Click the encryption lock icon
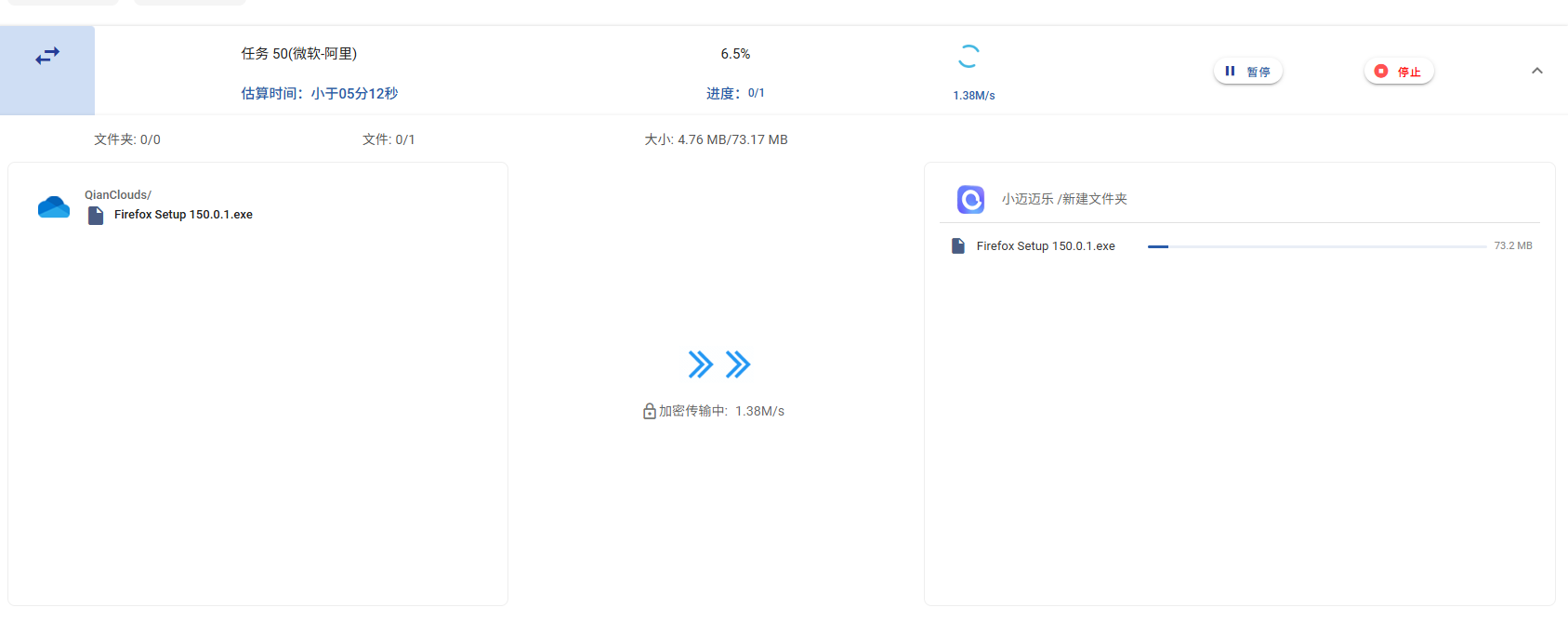Viewport: 1568px width, 621px height. [x=650, y=411]
